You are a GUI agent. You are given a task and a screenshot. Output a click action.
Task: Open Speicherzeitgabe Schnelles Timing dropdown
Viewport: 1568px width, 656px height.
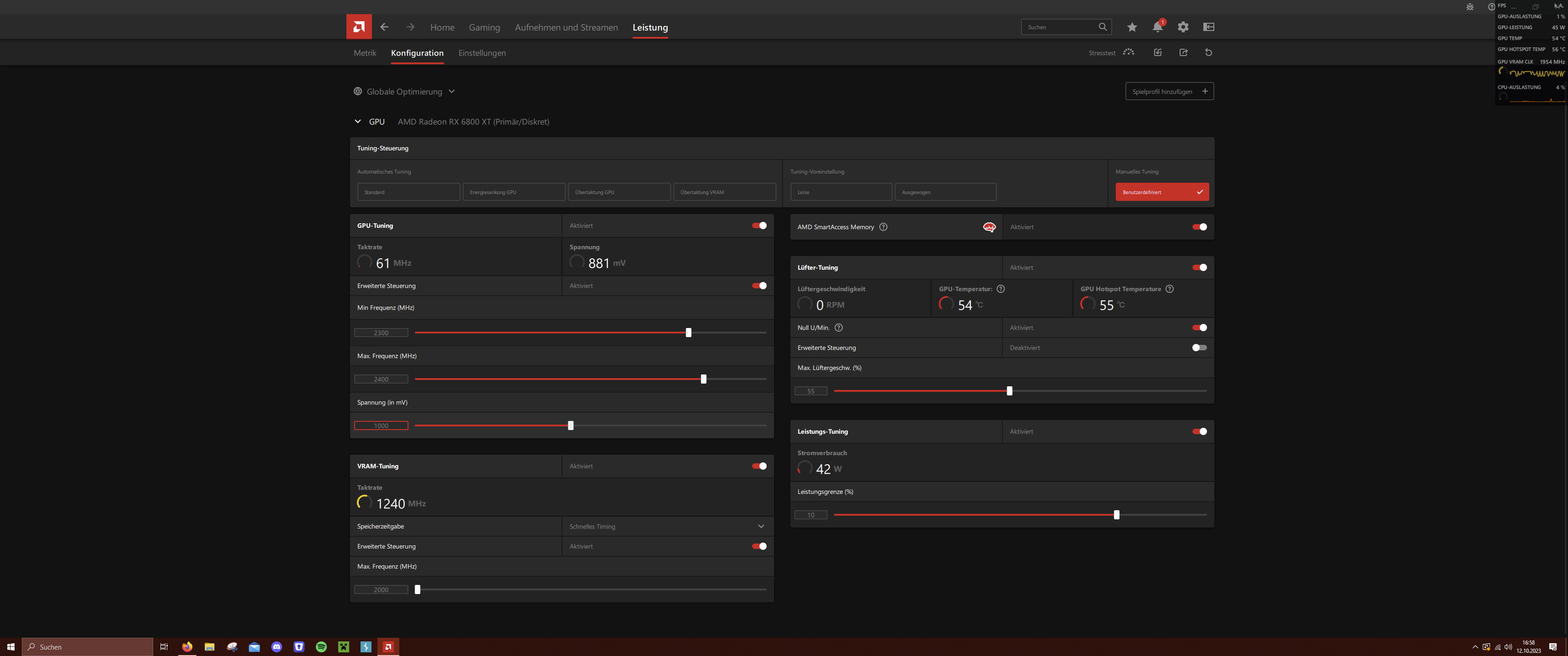tap(760, 526)
